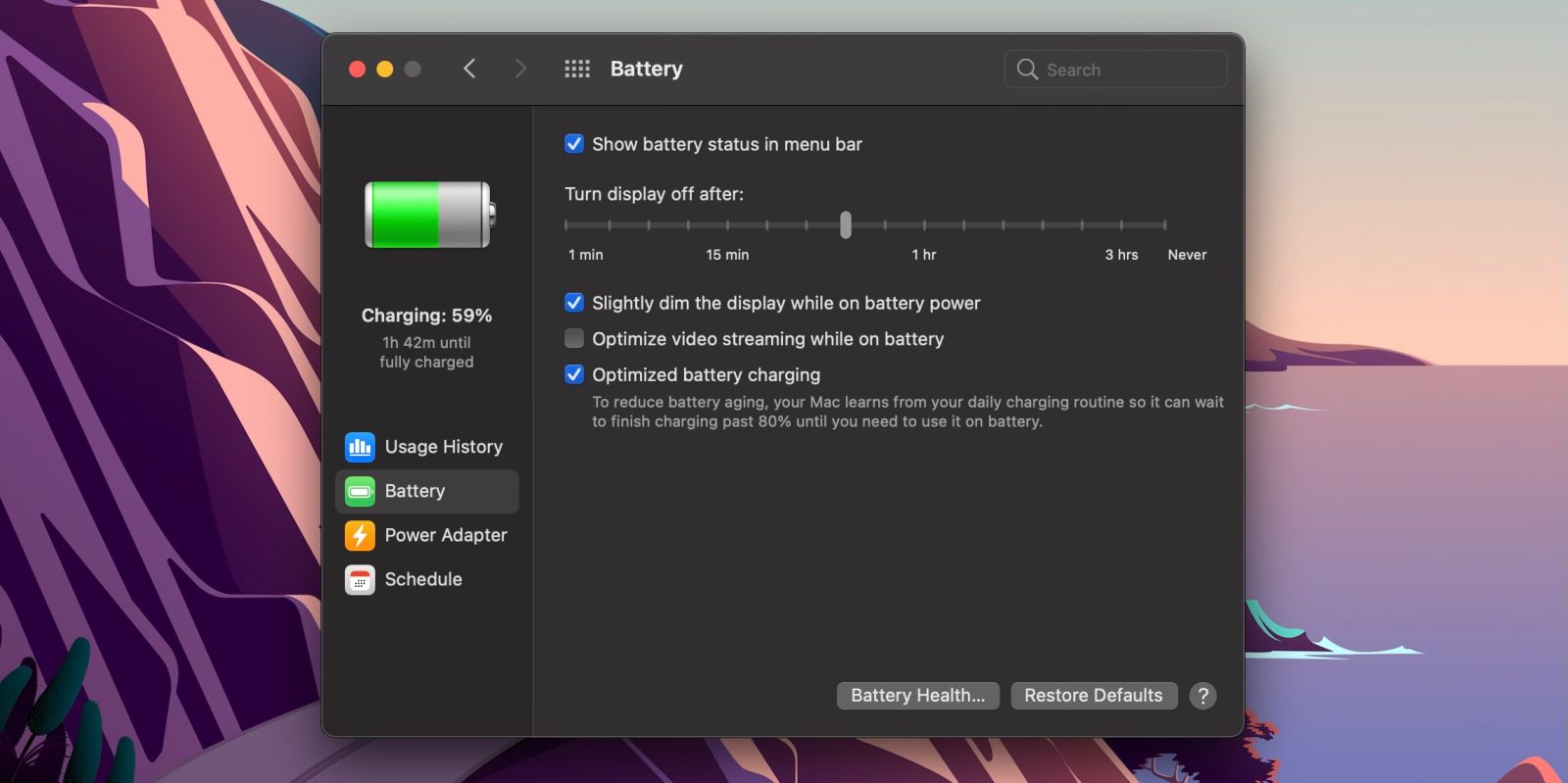
Task: Click the help question mark button
Action: coord(1202,696)
